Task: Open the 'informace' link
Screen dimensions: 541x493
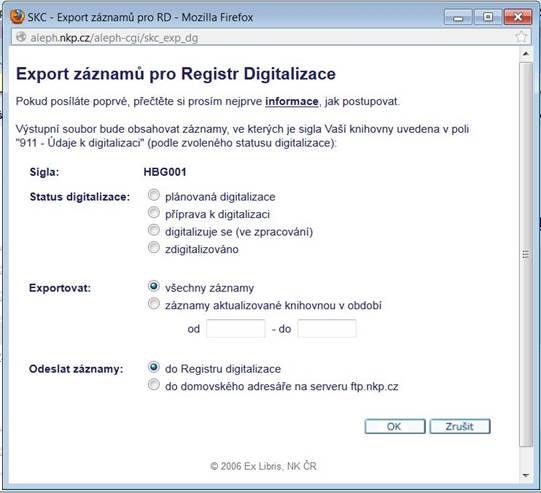Action: pyautogui.click(x=292, y=101)
